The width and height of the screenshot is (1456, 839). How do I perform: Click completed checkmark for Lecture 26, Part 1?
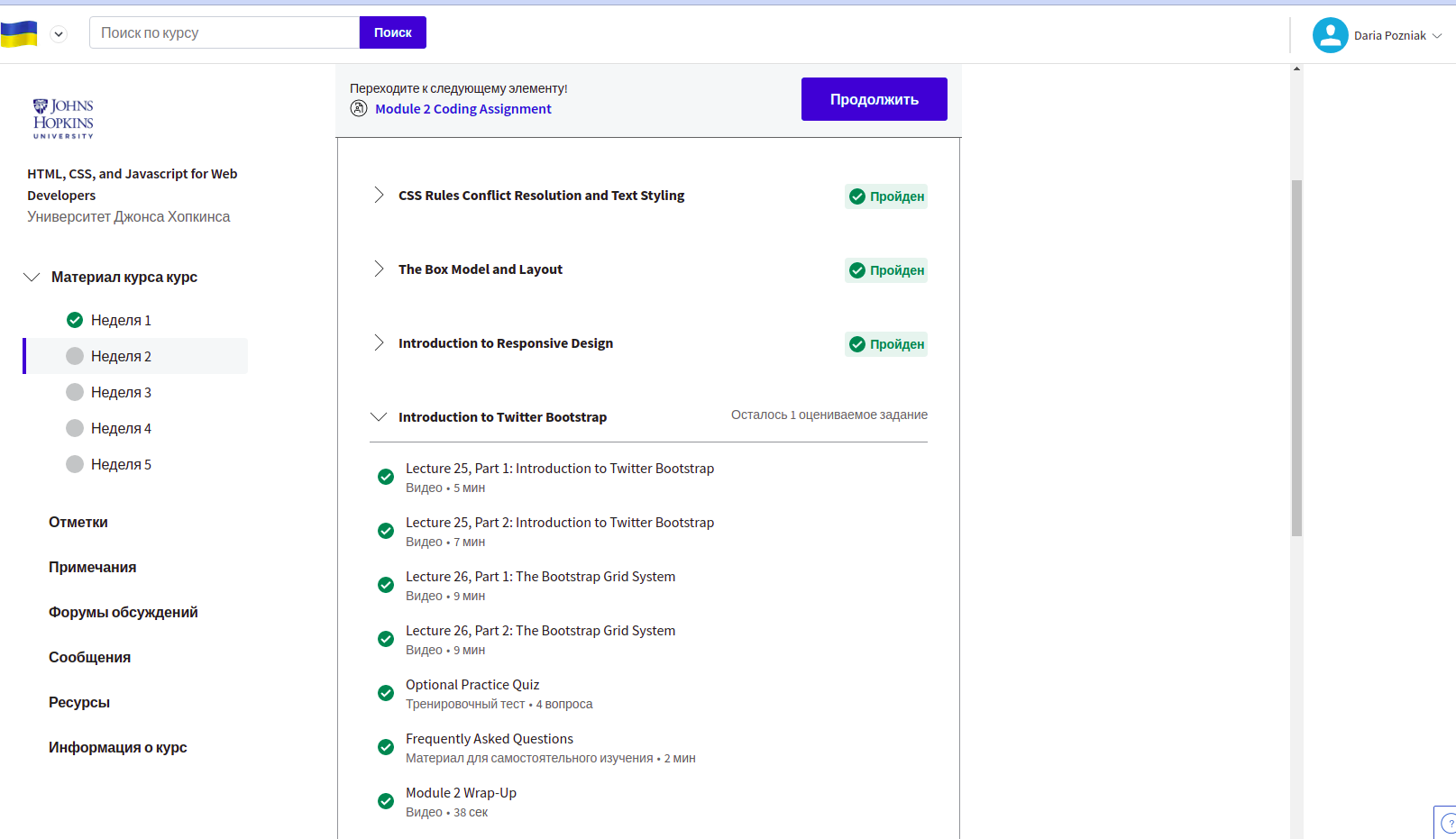click(386, 585)
